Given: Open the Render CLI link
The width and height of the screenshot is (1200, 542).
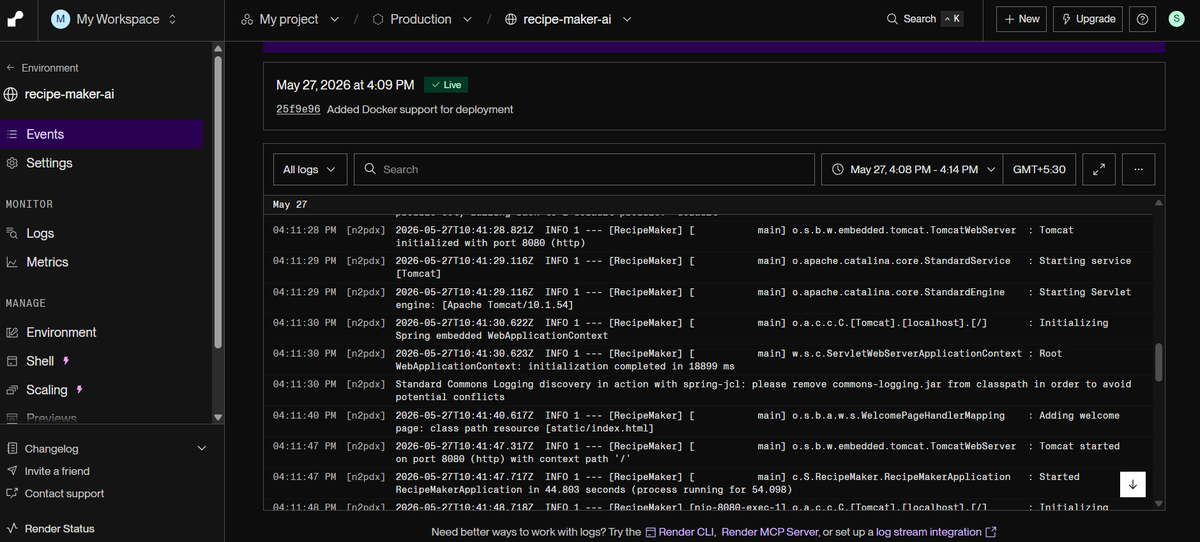Looking at the screenshot, I should (680, 532).
